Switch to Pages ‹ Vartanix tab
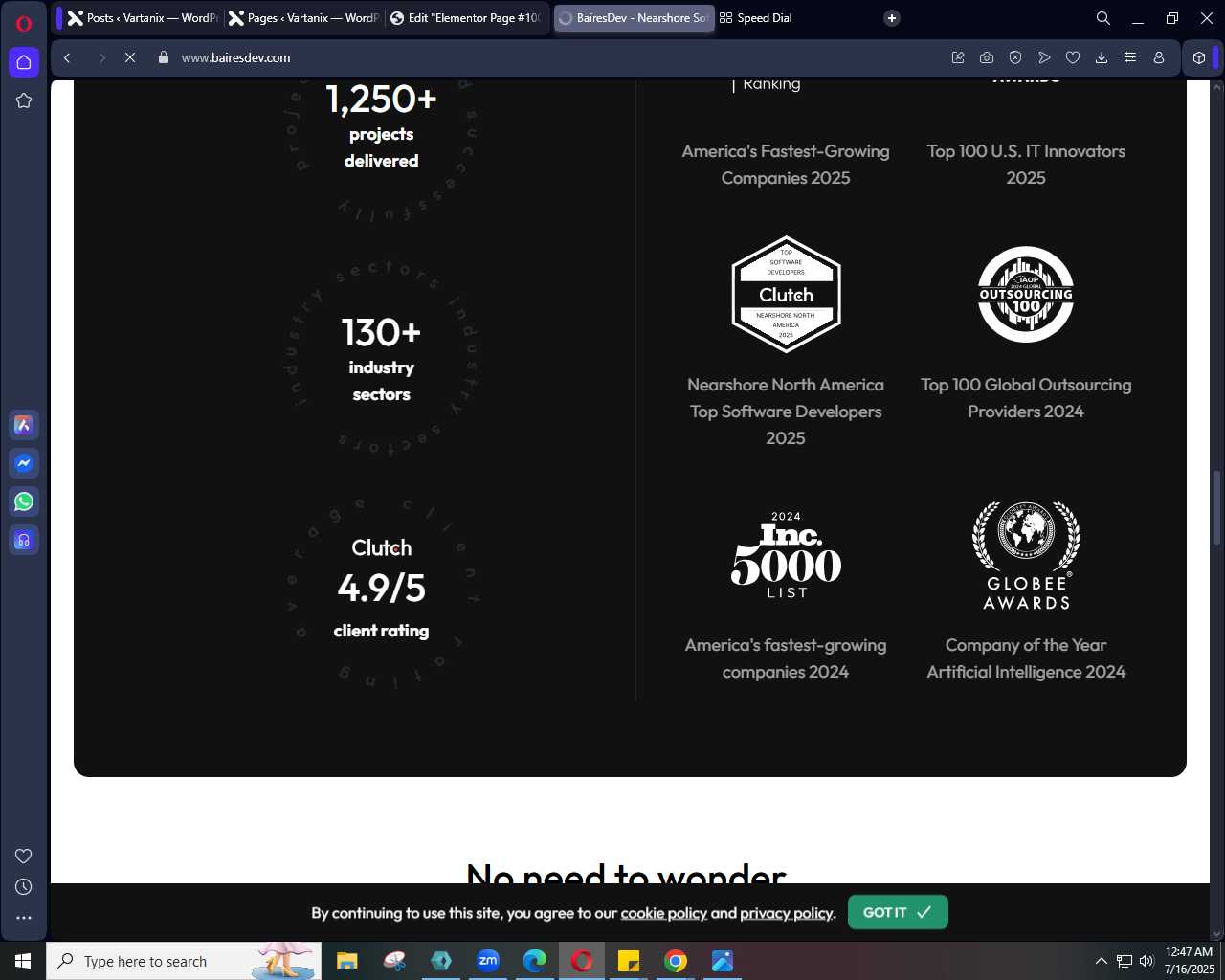 (x=303, y=18)
